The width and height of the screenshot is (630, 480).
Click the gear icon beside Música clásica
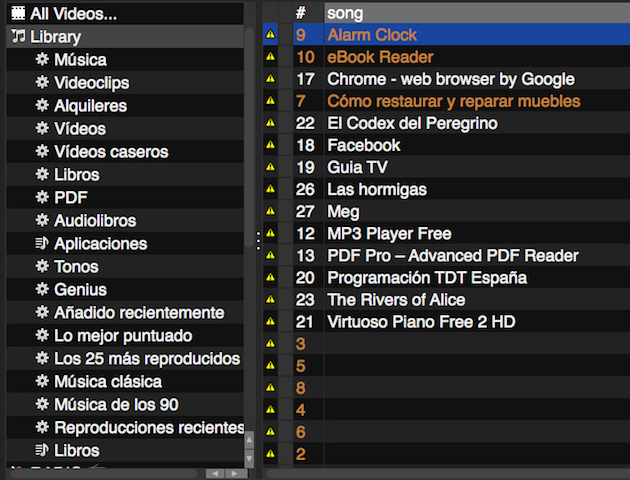tap(42, 381)
